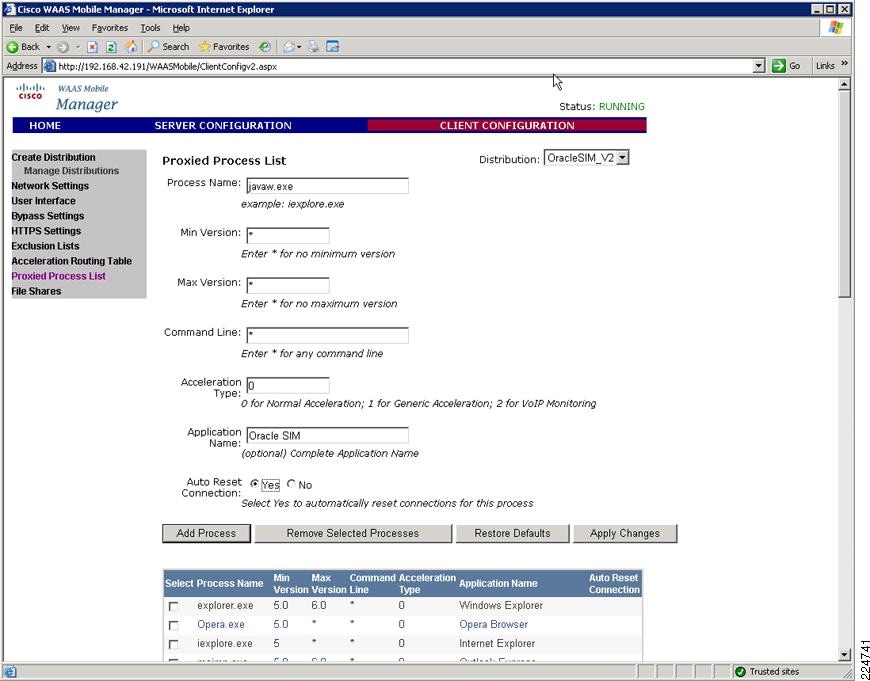Image resolution: width=870 pixels, height=681 pixels.
Task: Click Remove Selected Processes button
Action: coord(353,533)
